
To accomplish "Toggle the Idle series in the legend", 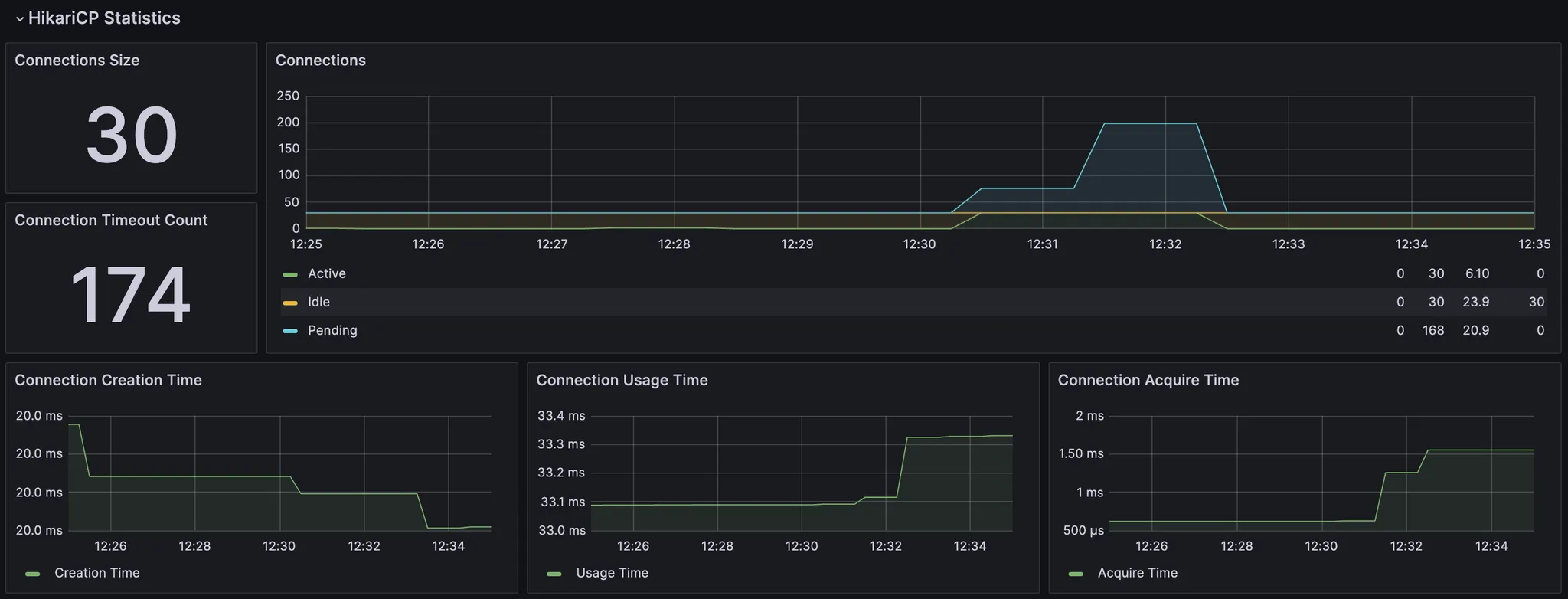I will [x=318, y=302].
